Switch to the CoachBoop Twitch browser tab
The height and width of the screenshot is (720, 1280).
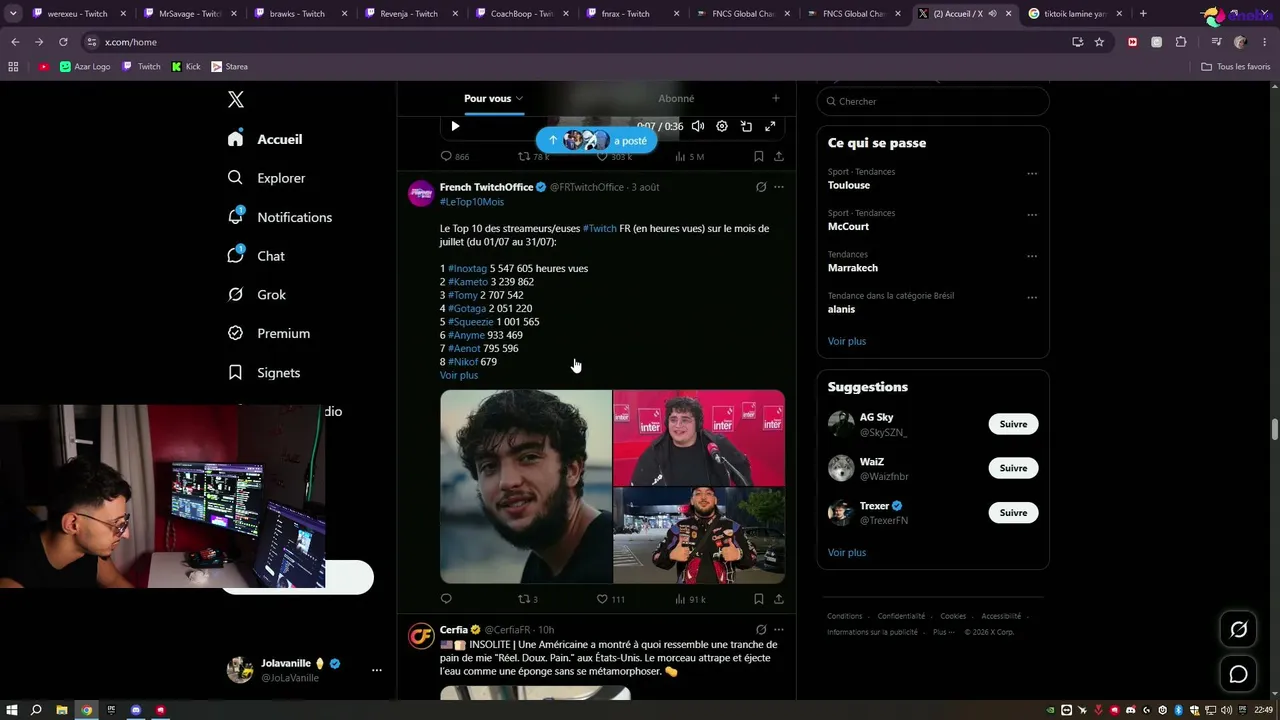tap(520, 14)
